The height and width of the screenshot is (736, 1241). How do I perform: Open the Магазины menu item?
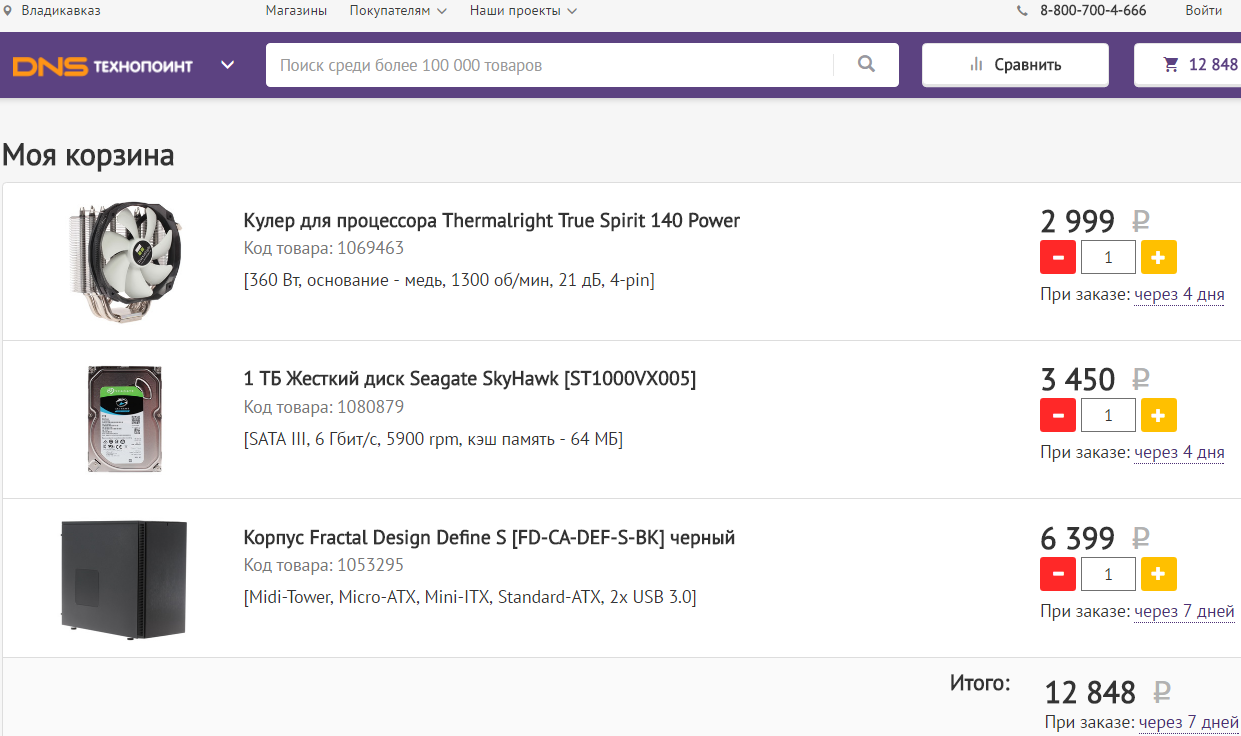pyautogui.click(x=296, y=11)
